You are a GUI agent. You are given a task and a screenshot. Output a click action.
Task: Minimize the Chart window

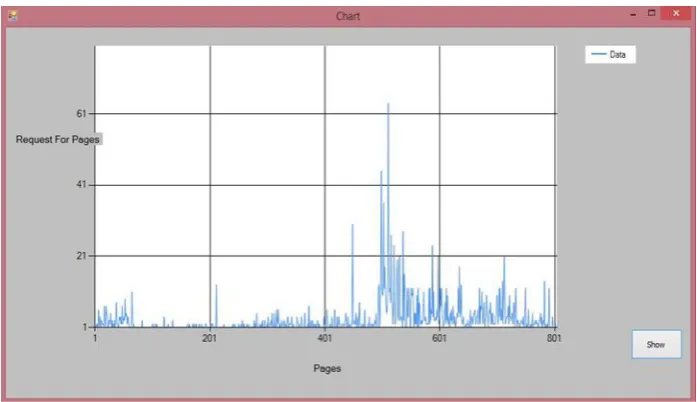(x=633, y=15)
